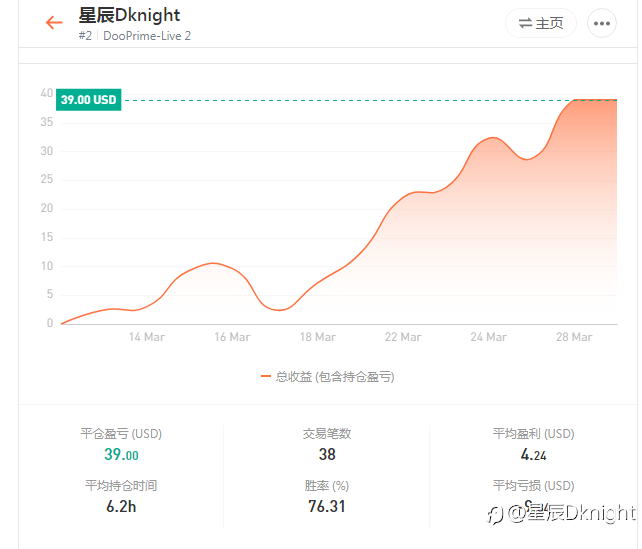Click the 星辰Dknight account title

pos(129,15)
